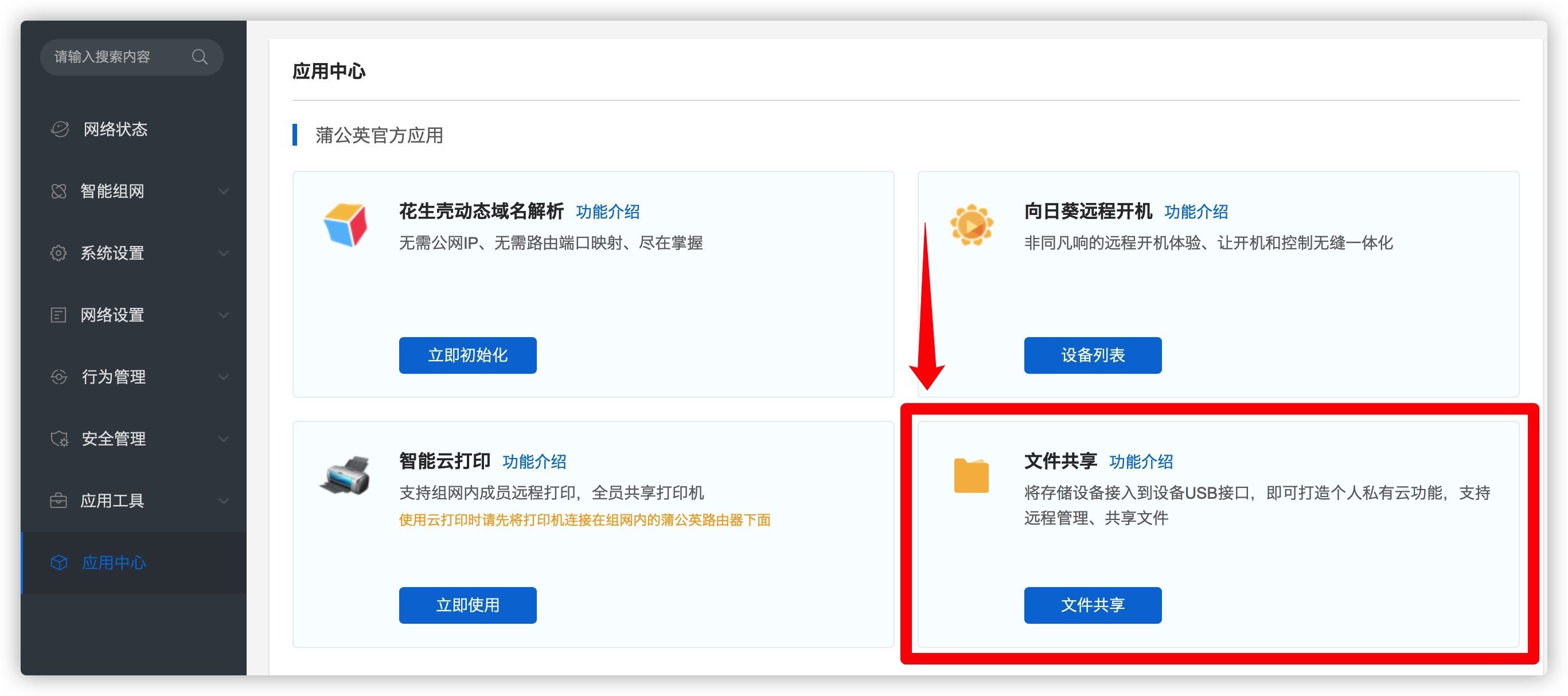
Task: Click the 应用中心 cube sidebar icon
Action: [59, 563]
